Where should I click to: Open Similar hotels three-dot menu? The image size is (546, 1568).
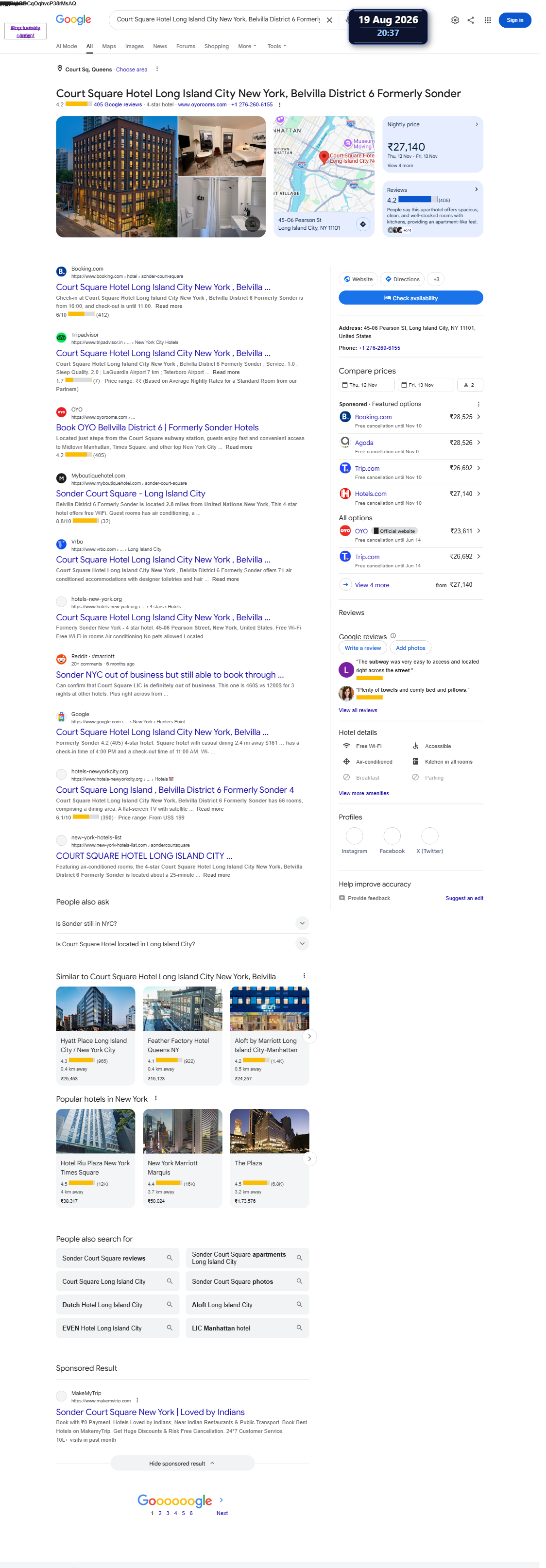(305, 976)
